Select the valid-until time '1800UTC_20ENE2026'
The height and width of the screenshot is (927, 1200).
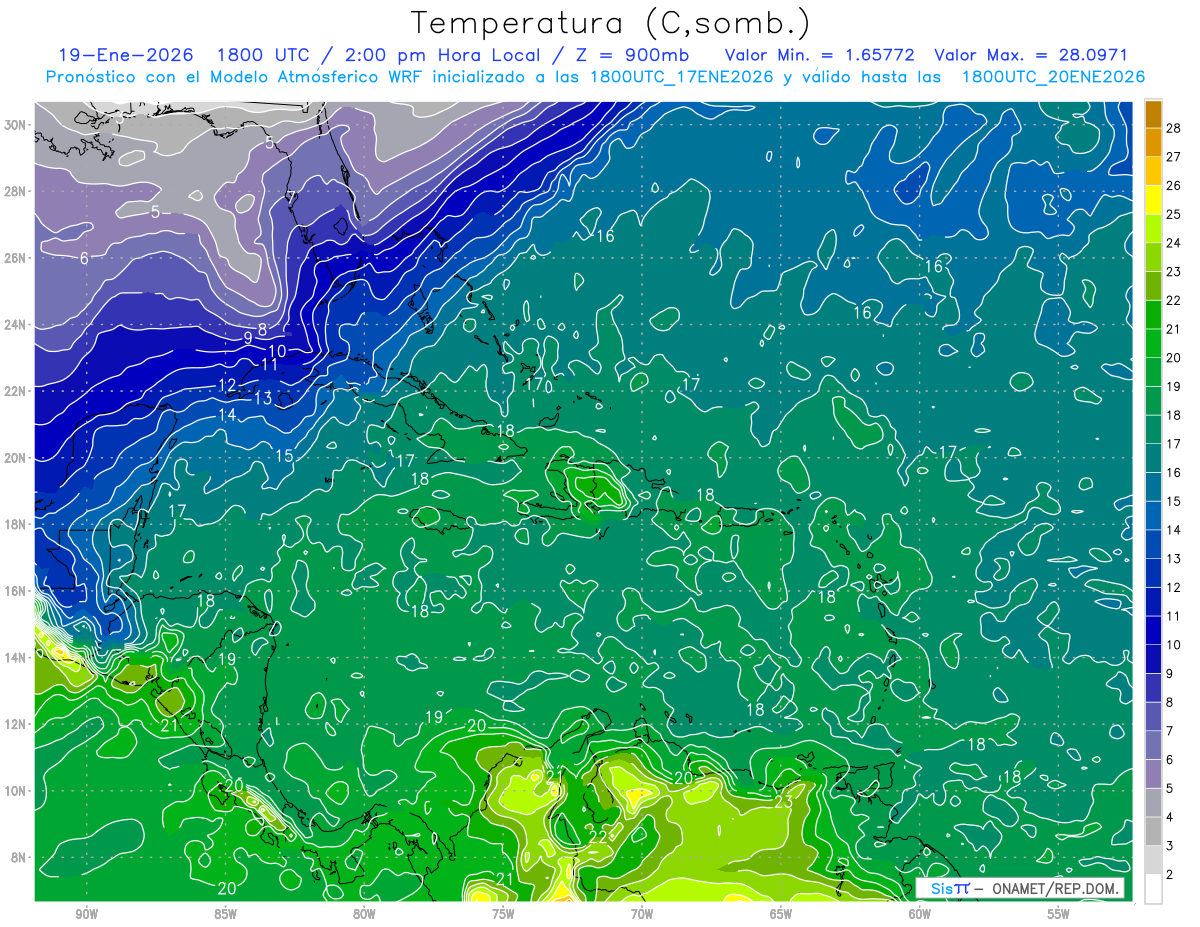pos(1053,77)
